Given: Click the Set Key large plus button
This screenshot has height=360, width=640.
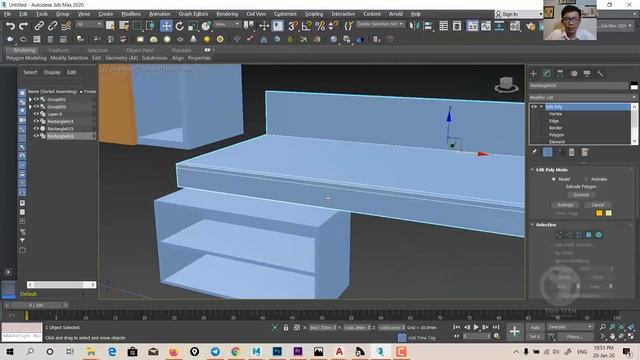Looking at the screenshot, I should click(x=514, y=331).
